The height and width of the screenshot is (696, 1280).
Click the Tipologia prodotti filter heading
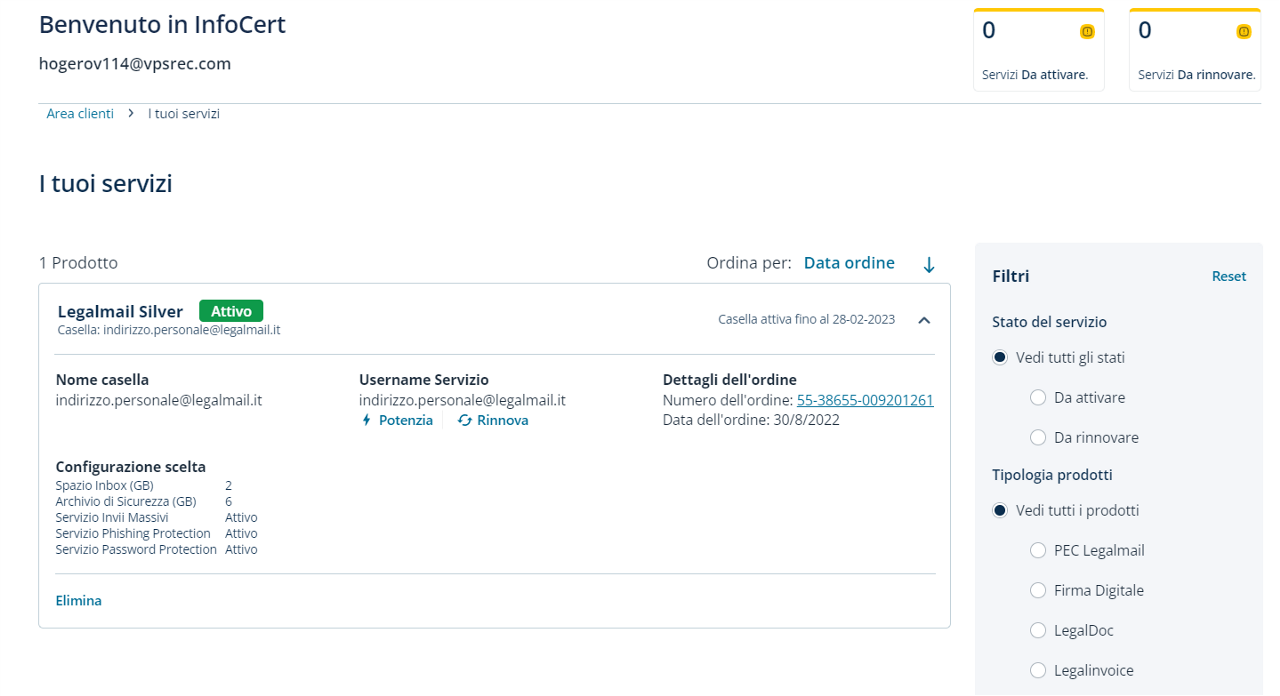(x=1052, y=475)
